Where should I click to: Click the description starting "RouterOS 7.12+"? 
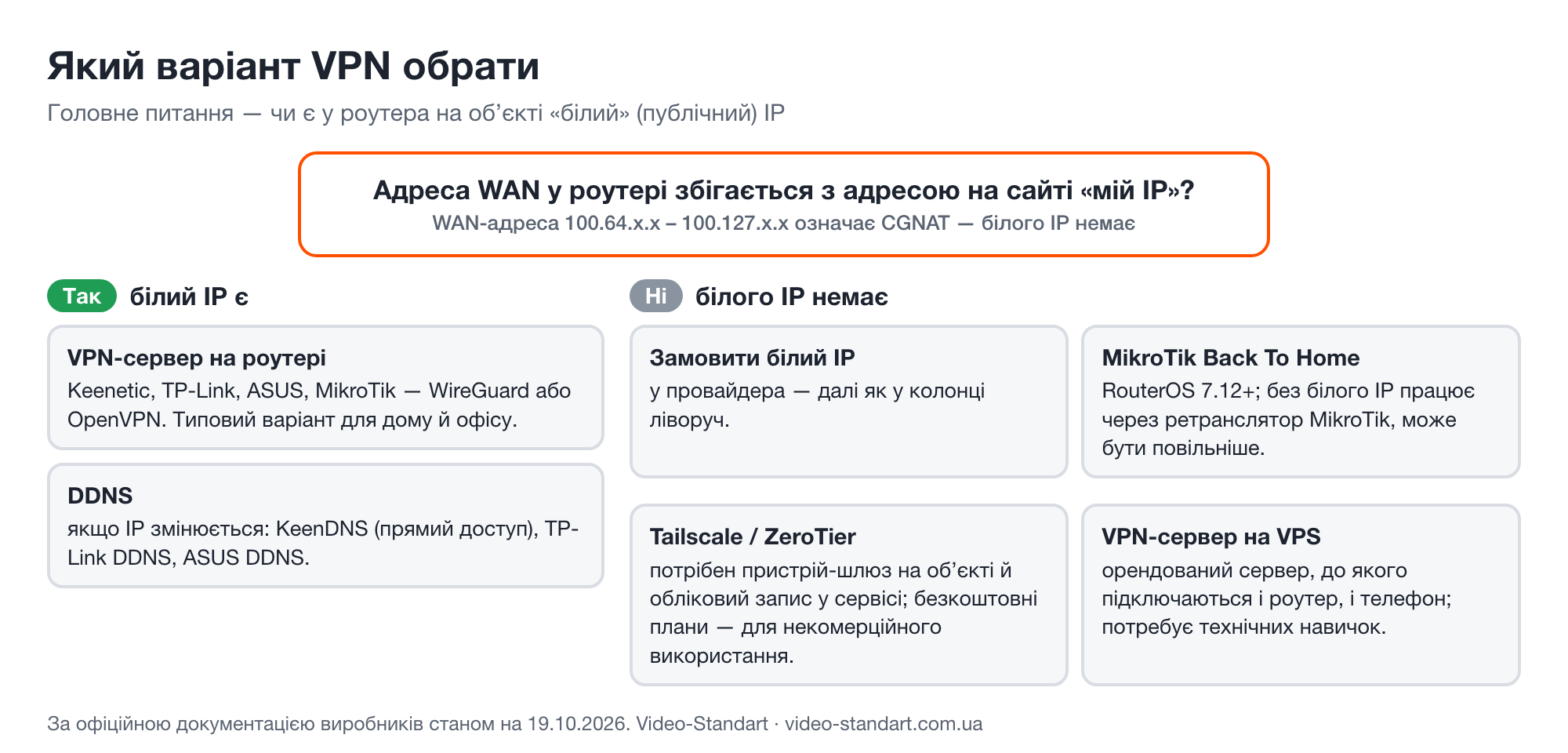(1288, 420)
